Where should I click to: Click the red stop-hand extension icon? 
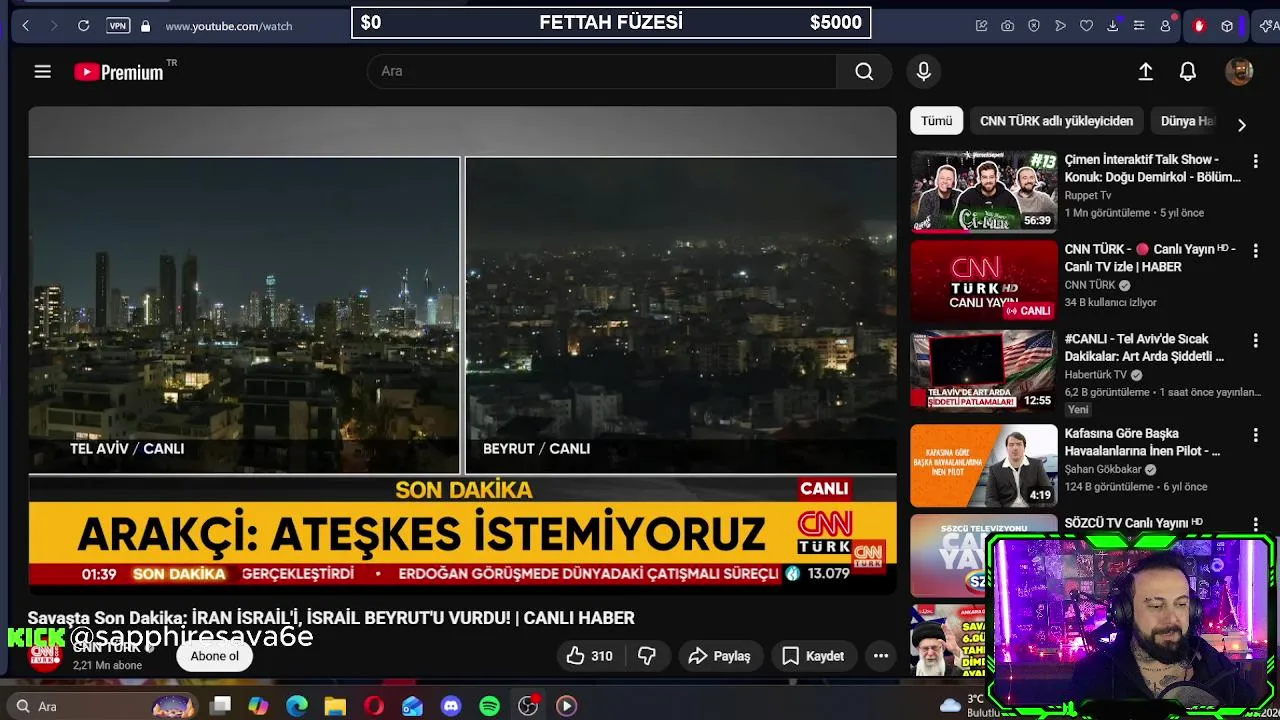pyautogui.click(x=1199, y=26)
